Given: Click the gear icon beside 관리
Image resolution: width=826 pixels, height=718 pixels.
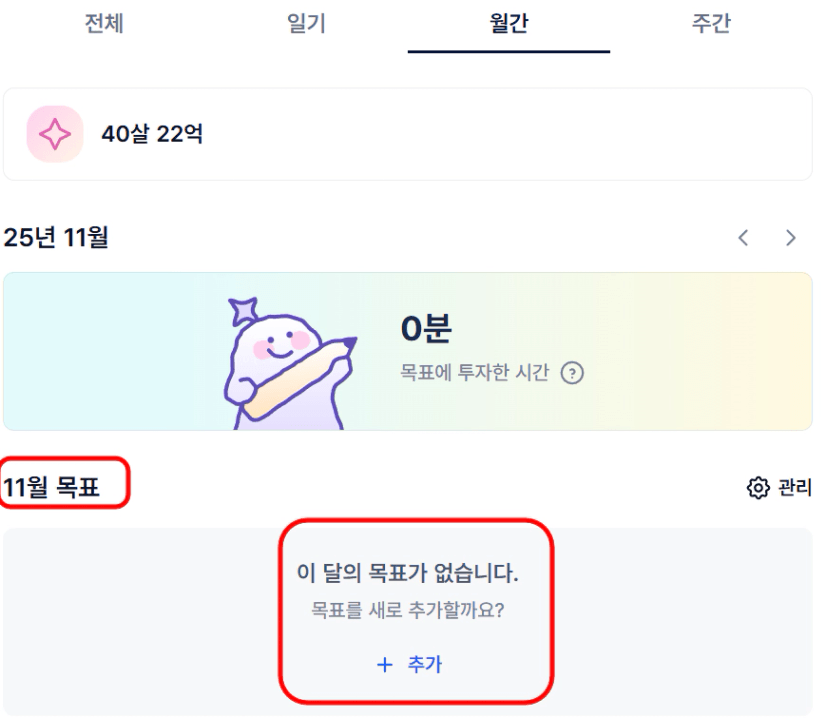Looking at the screenshot, I should 757,488.
